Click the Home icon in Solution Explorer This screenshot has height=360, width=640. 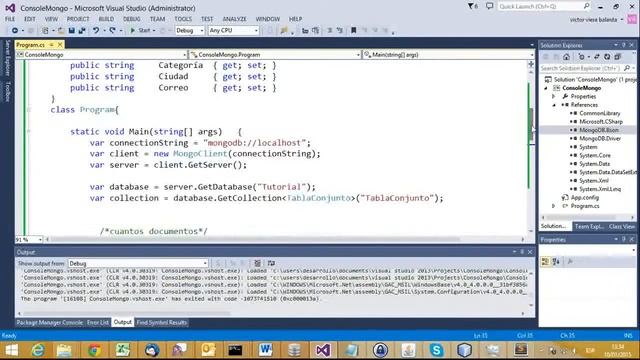566,57
